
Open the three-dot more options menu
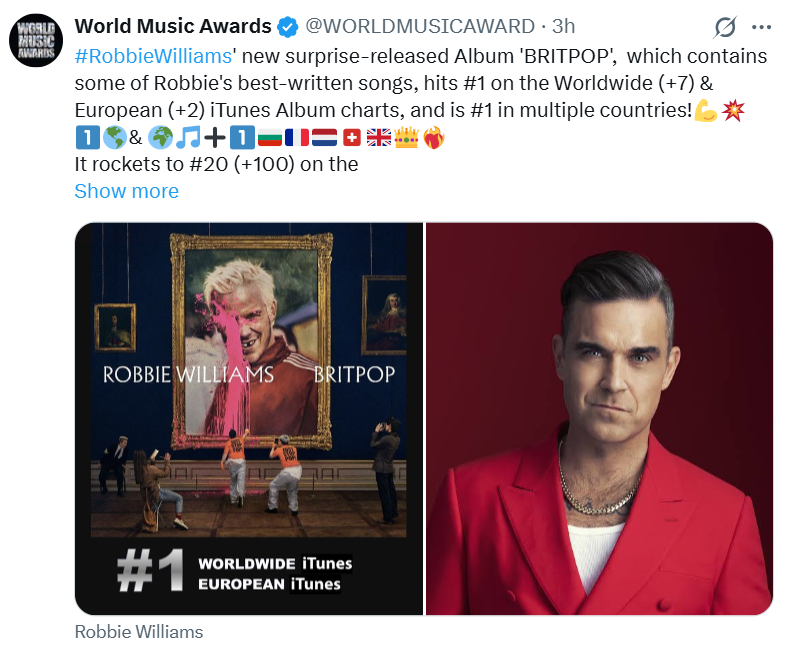[x=761, y=27]
